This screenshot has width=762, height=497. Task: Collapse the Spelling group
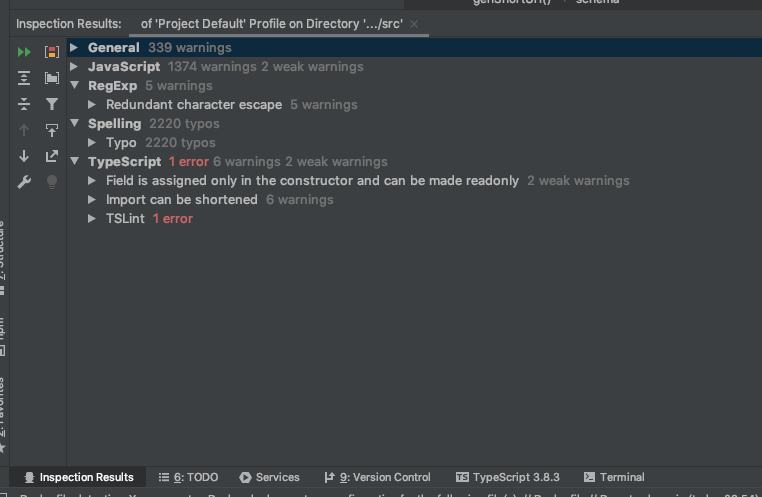(x=75, y=123)
